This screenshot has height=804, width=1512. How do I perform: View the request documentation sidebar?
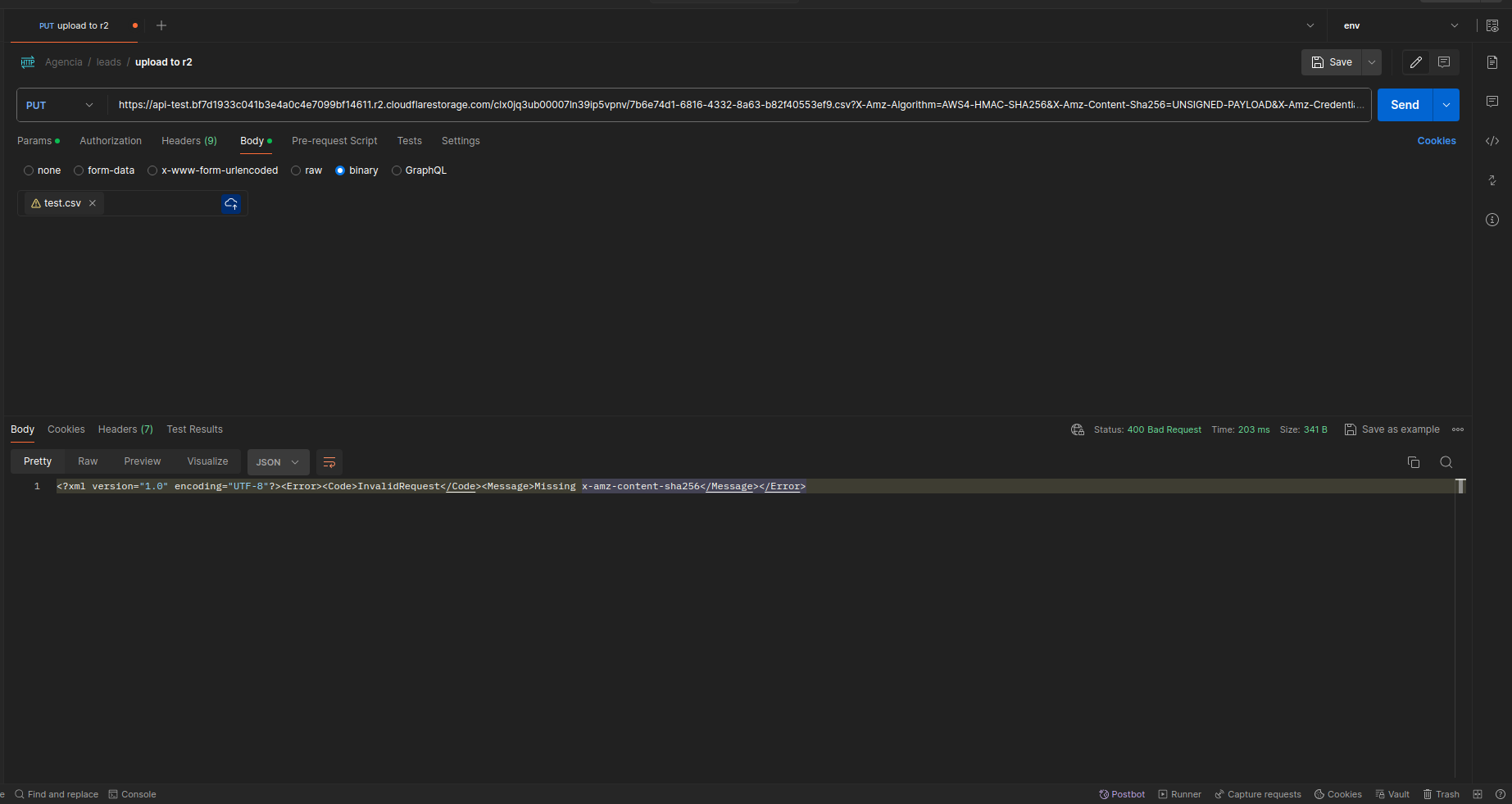[1492, 61]
